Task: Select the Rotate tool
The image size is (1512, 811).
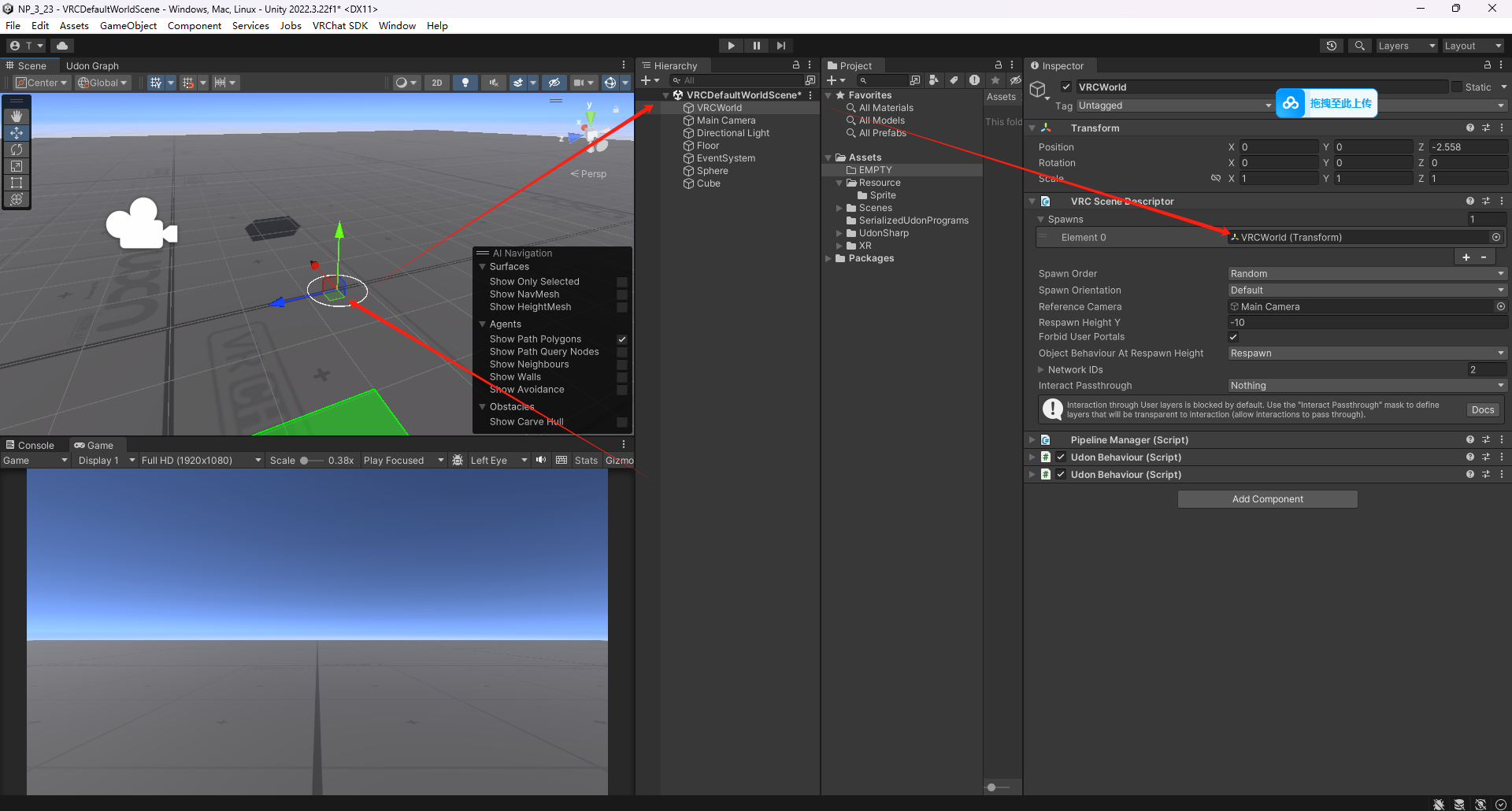Action: 17,150
